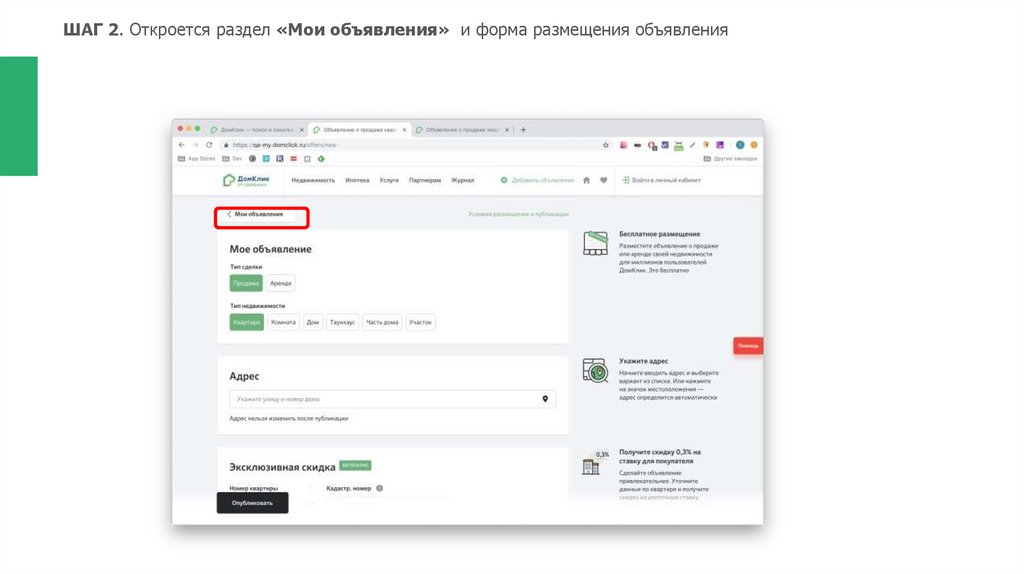Viewport: 1024px width, 574px height.
Task: Bookmark the page with the star icon
Action: pyautogui.click(x=605, y=145)
